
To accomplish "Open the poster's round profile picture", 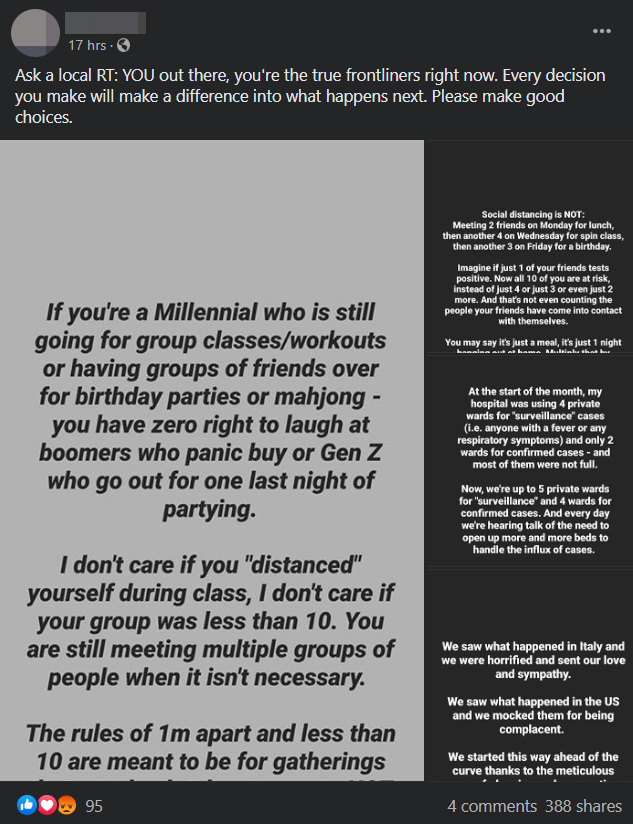I will [35, 32].
